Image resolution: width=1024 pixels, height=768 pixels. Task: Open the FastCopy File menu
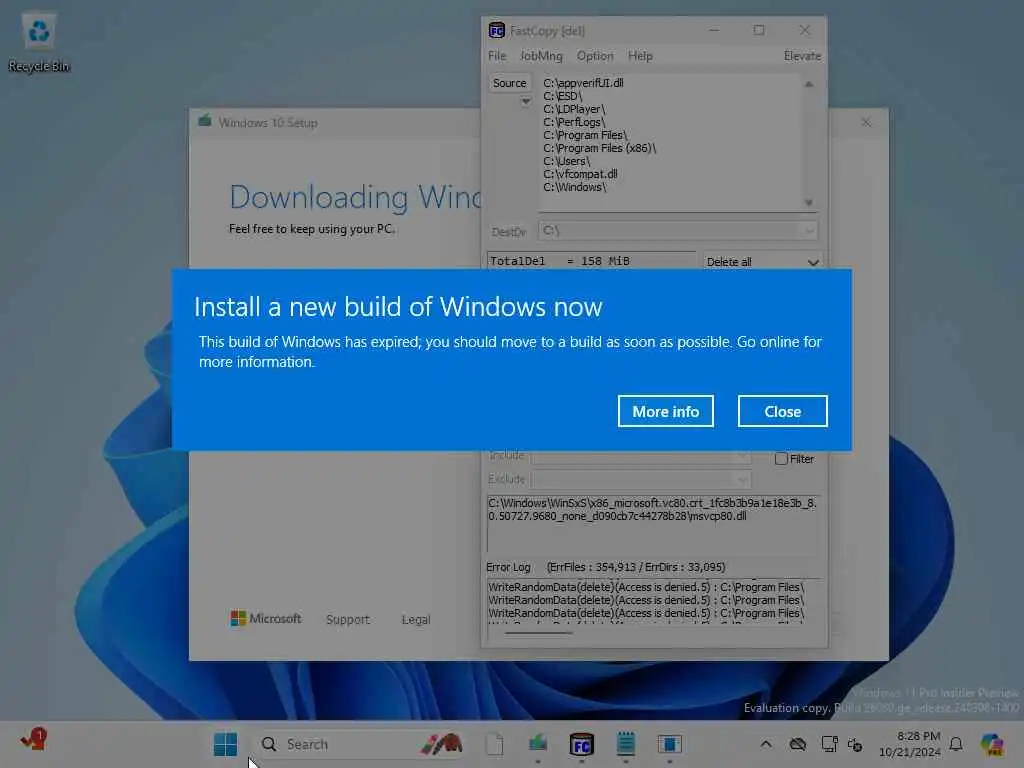(497, 56)
